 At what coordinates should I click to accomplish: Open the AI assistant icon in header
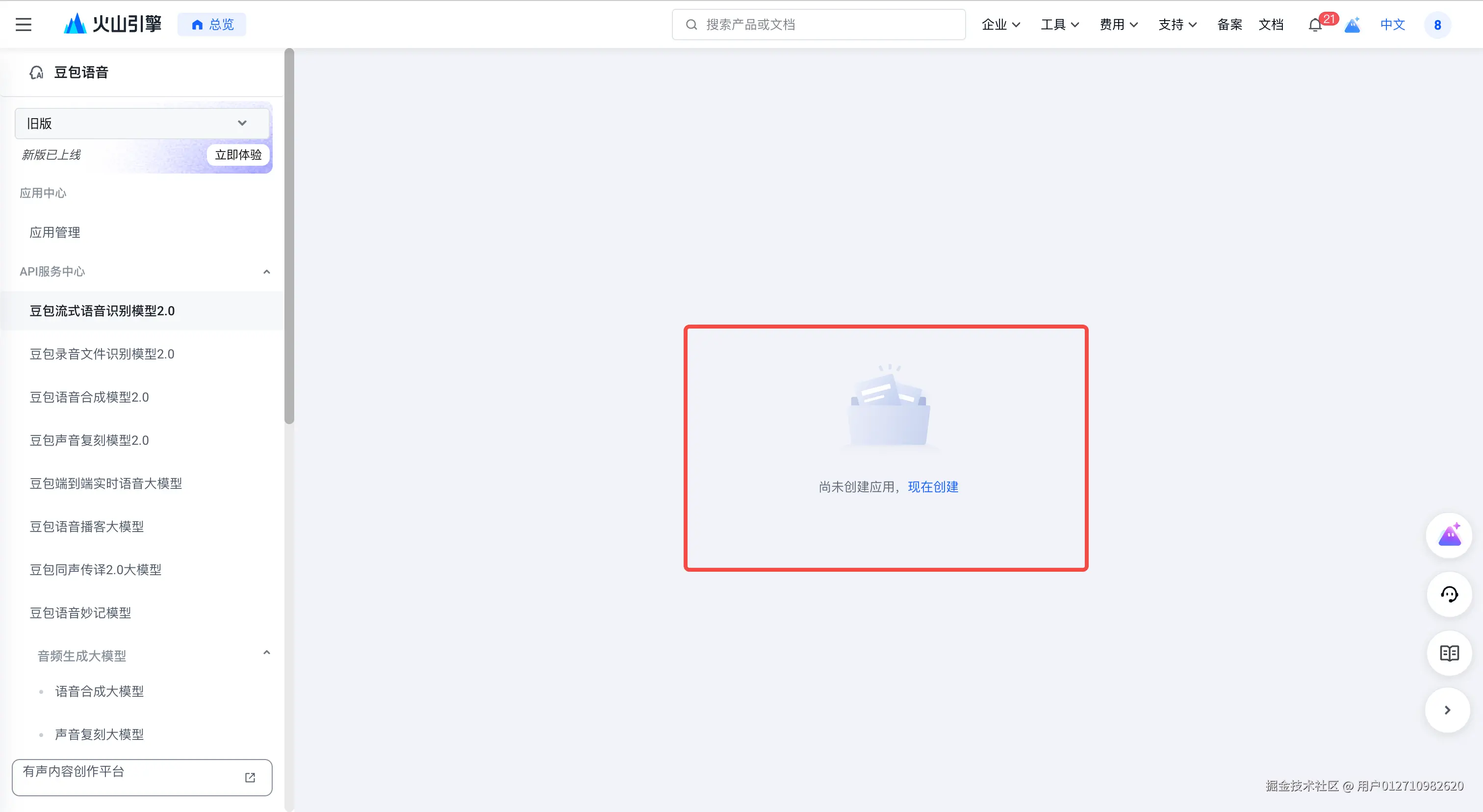(1353, 25)
